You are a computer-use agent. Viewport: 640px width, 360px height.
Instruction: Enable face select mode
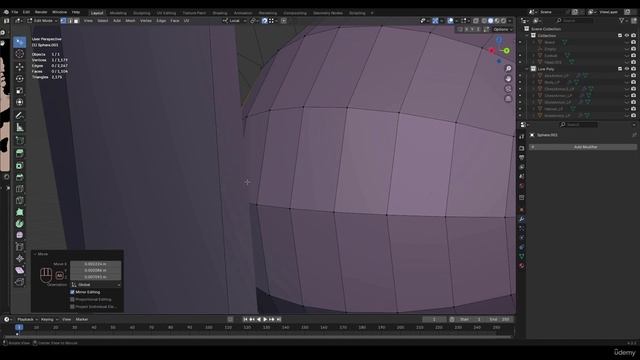coord(76,20)
